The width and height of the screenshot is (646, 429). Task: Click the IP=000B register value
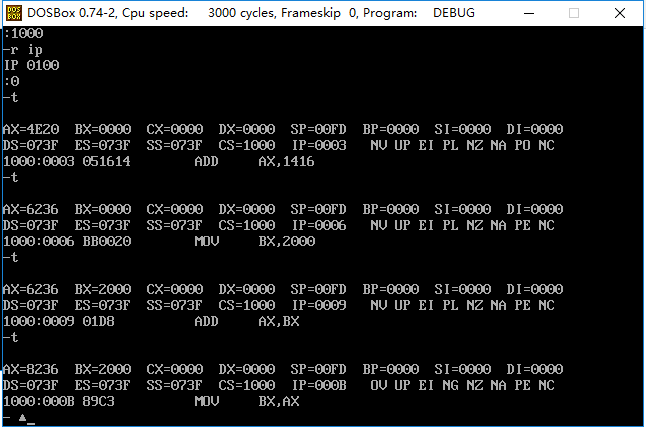319,385
